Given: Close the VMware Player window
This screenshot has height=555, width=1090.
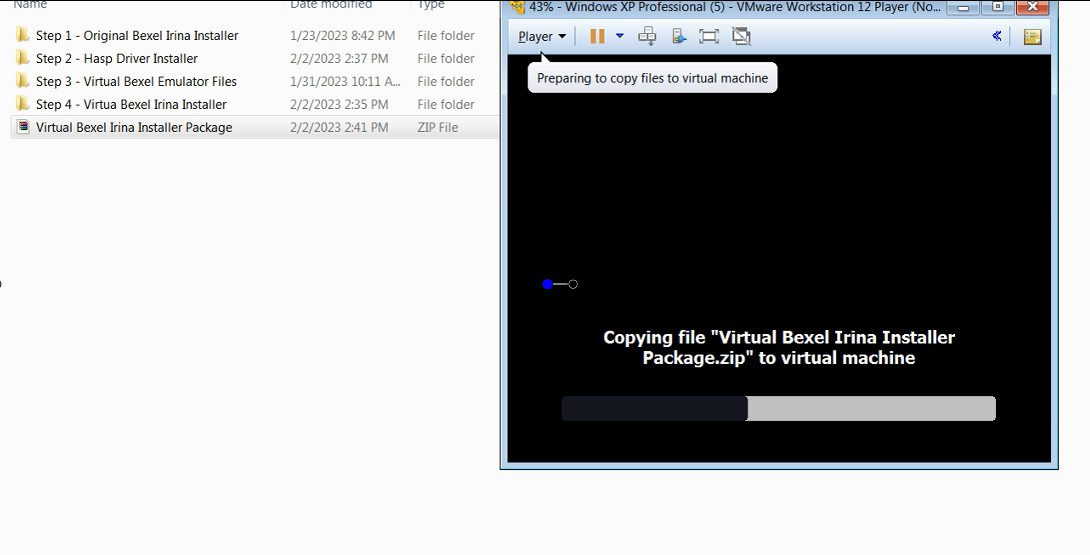Looking at the screenshot, I should (1033, 7).
